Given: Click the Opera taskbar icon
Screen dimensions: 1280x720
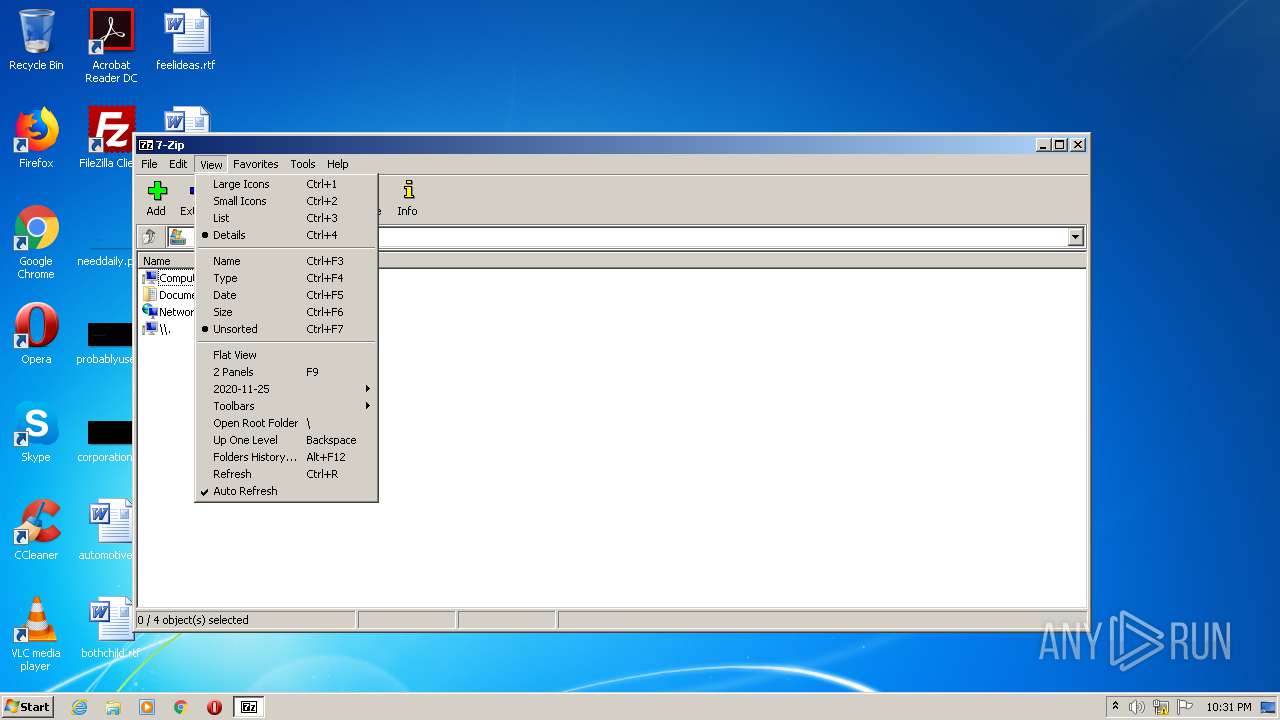Looking at the screenshot, I should point(214,707).
